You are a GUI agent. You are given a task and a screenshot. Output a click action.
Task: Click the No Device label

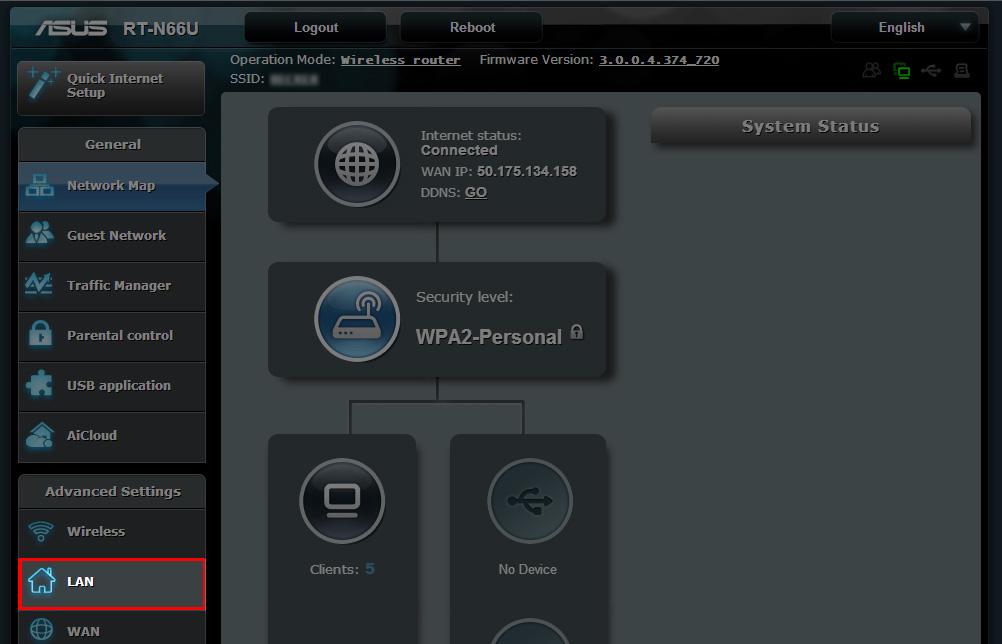[x=528, y=569]
